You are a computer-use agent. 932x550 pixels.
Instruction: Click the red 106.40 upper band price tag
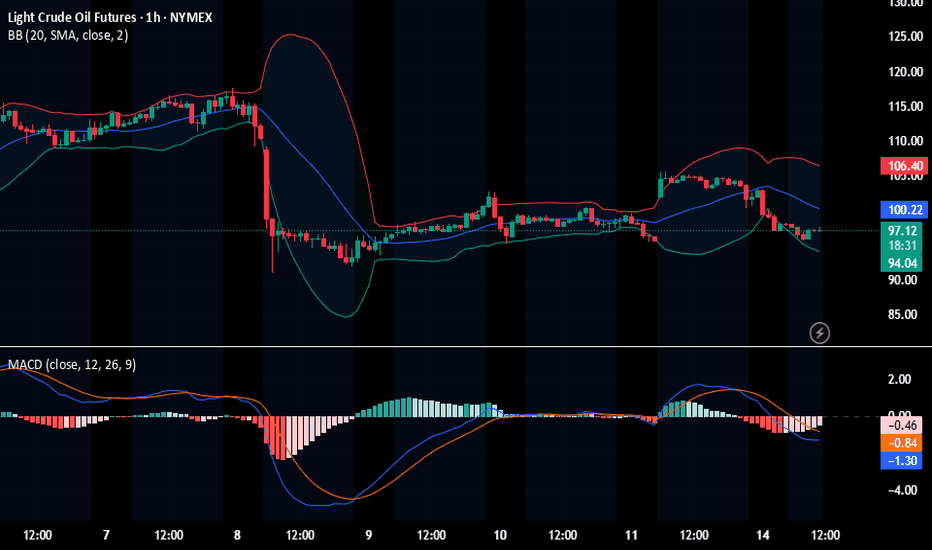(x=903, y=166)
